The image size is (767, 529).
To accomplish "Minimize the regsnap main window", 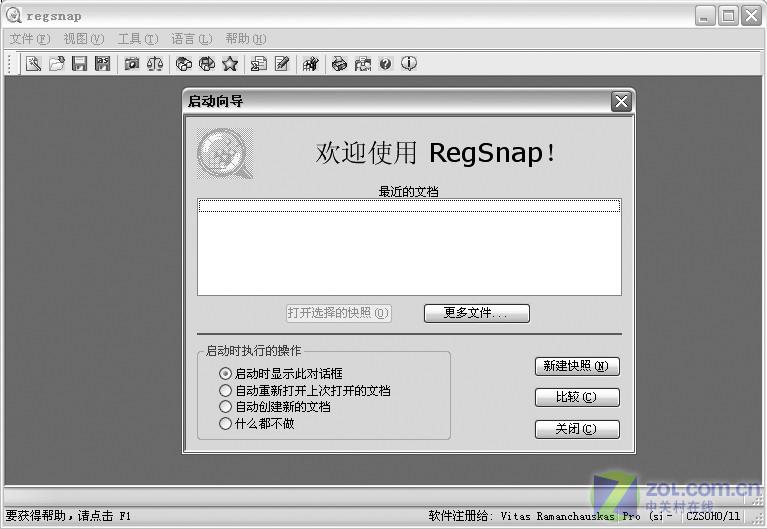I will point(705,16).
